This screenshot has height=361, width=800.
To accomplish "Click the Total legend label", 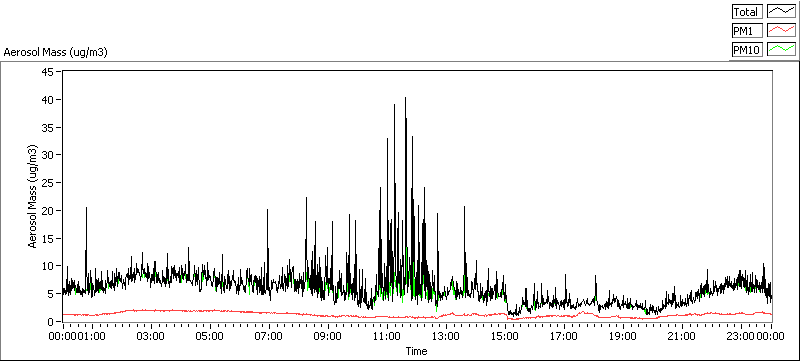I will click(747, 12).
